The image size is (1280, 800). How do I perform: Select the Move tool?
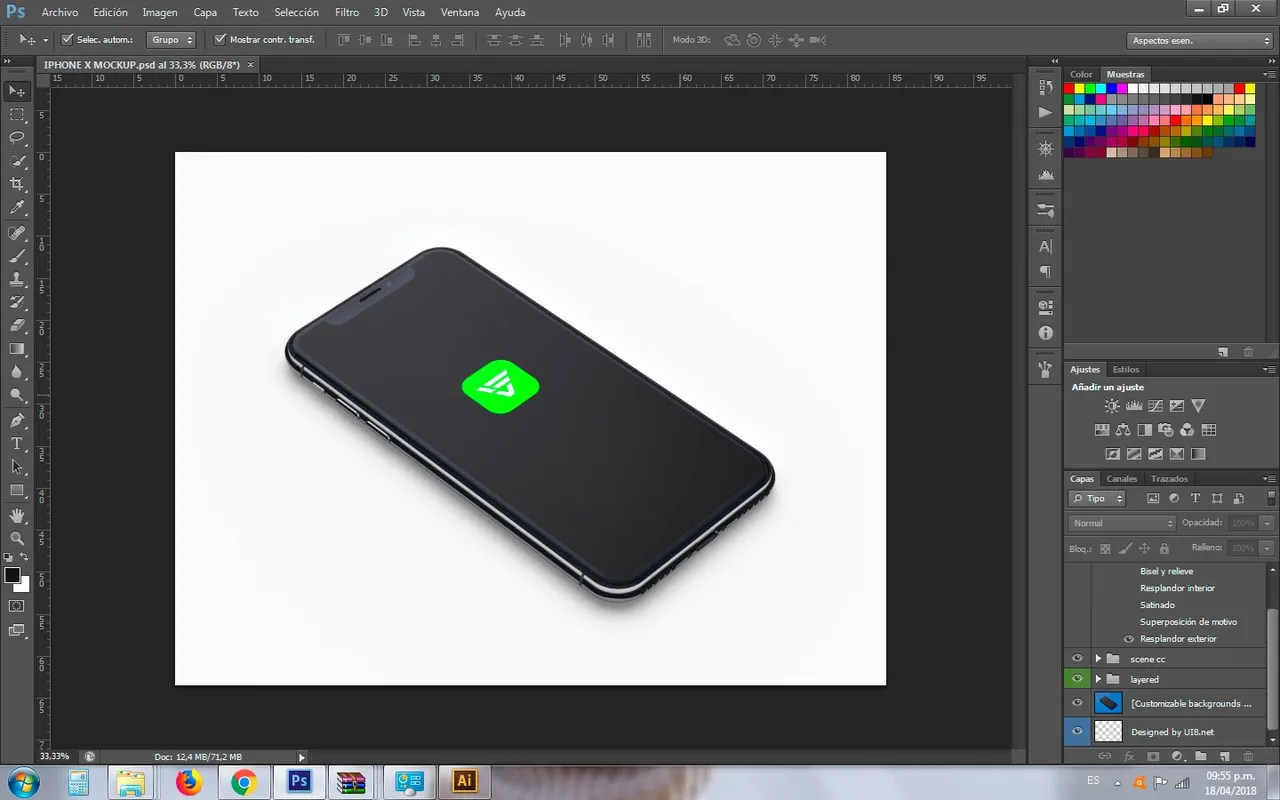[17, 91]
